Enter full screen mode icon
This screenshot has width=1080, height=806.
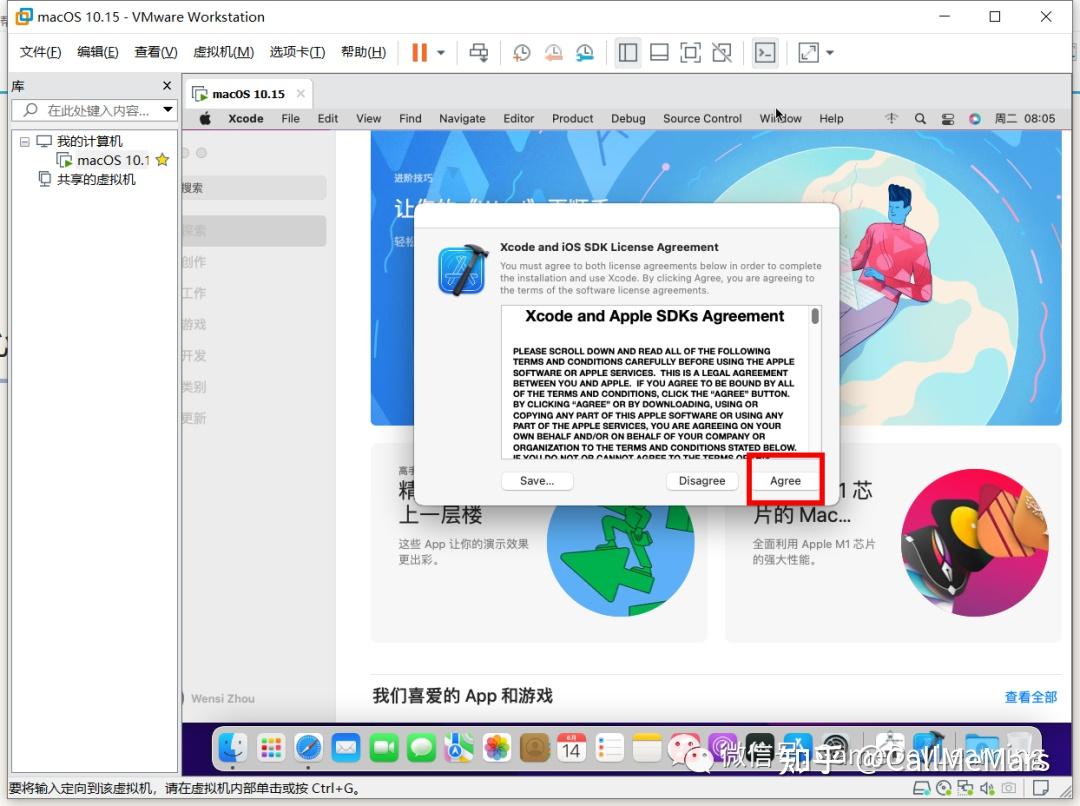click(690, 52)
